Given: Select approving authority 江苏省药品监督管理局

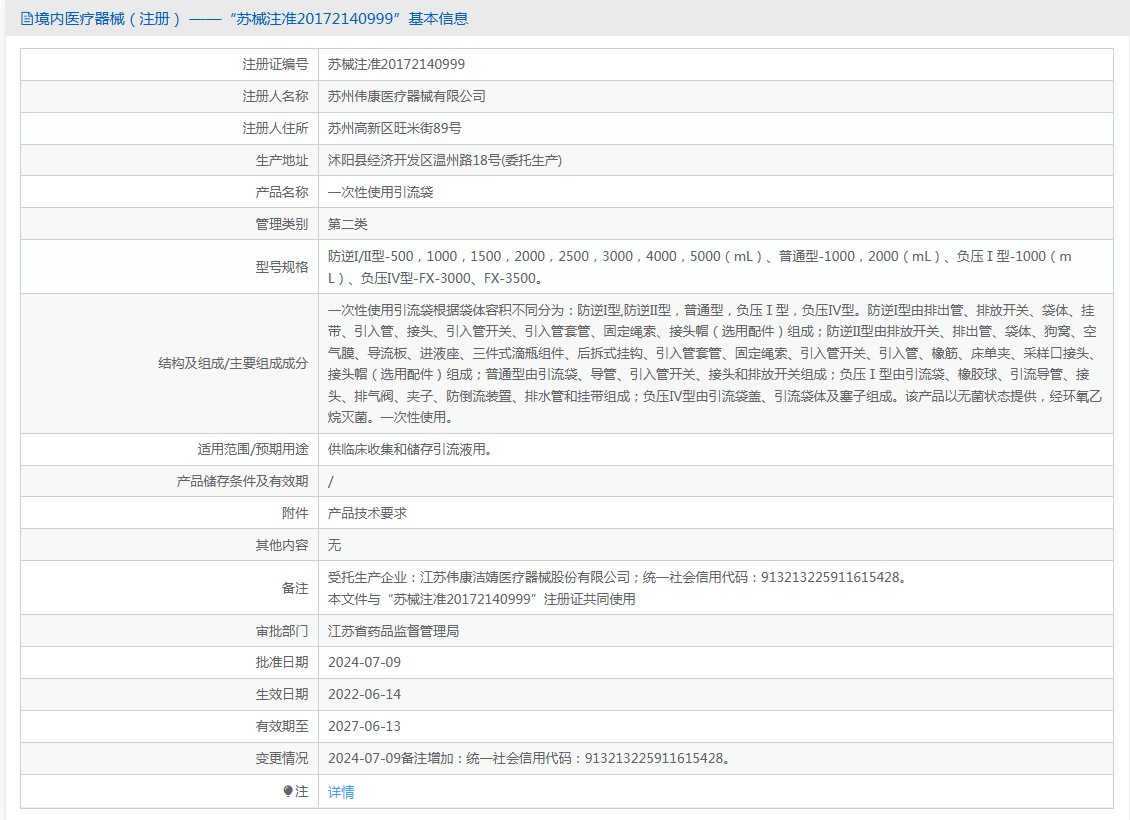Looking at the screenshot, I should click(393, 630).
